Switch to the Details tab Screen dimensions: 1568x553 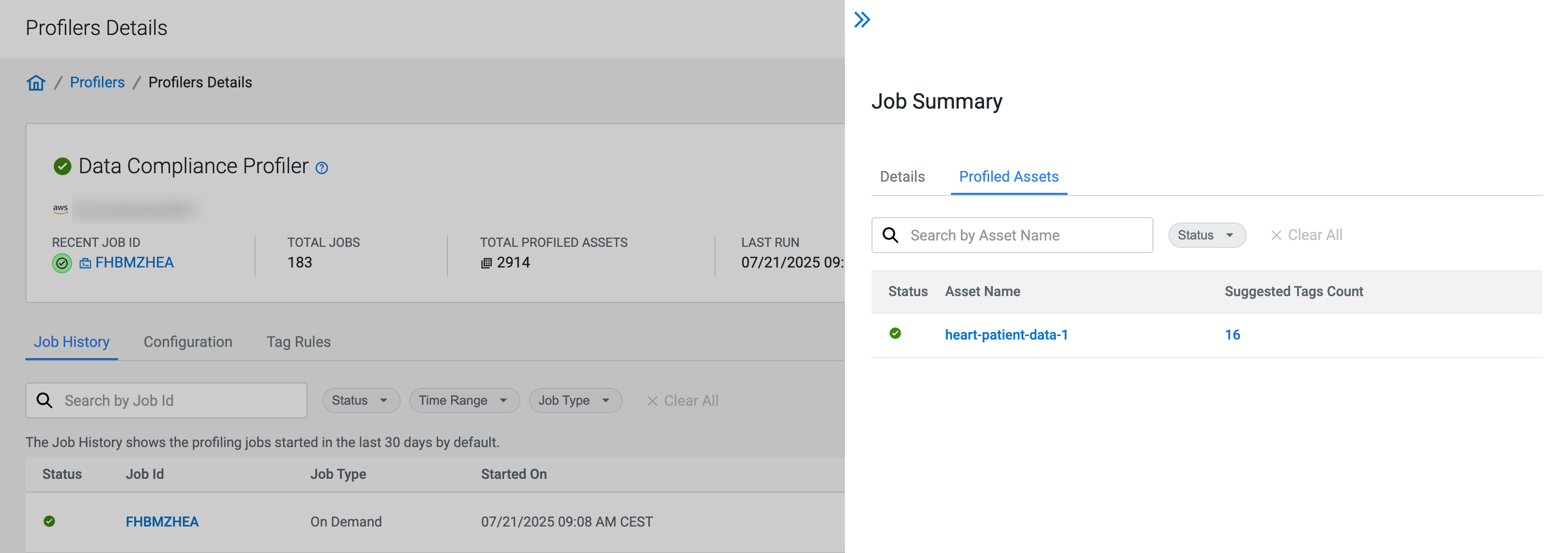[902, 176]
